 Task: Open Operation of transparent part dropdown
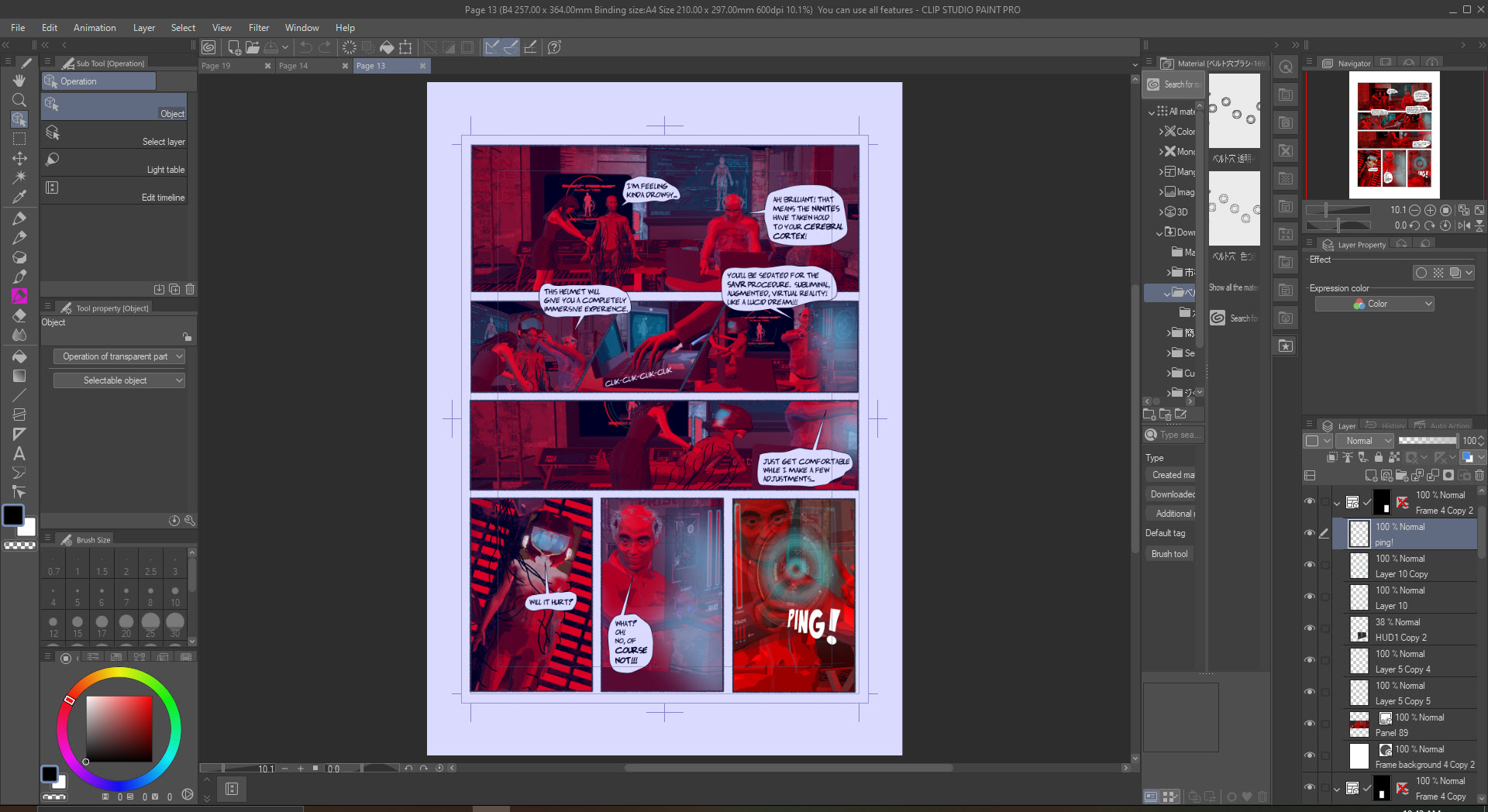(x=119, y=356)
